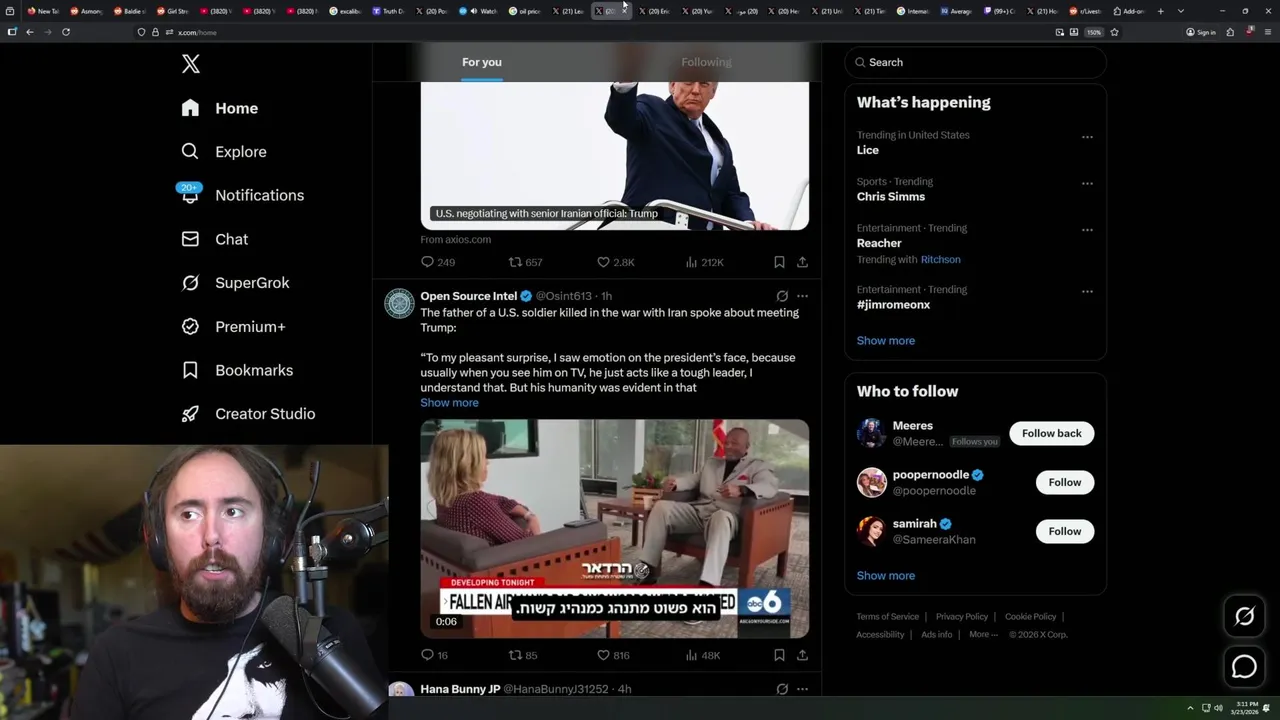Show more trends in What's happening
Viewport: 1280px width, 720px height.
(886, 340)
